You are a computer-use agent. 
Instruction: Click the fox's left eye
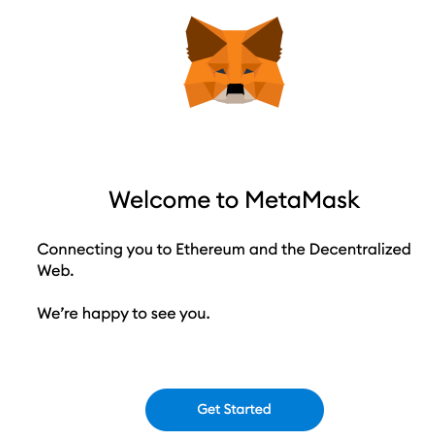(x=220, y=71)
